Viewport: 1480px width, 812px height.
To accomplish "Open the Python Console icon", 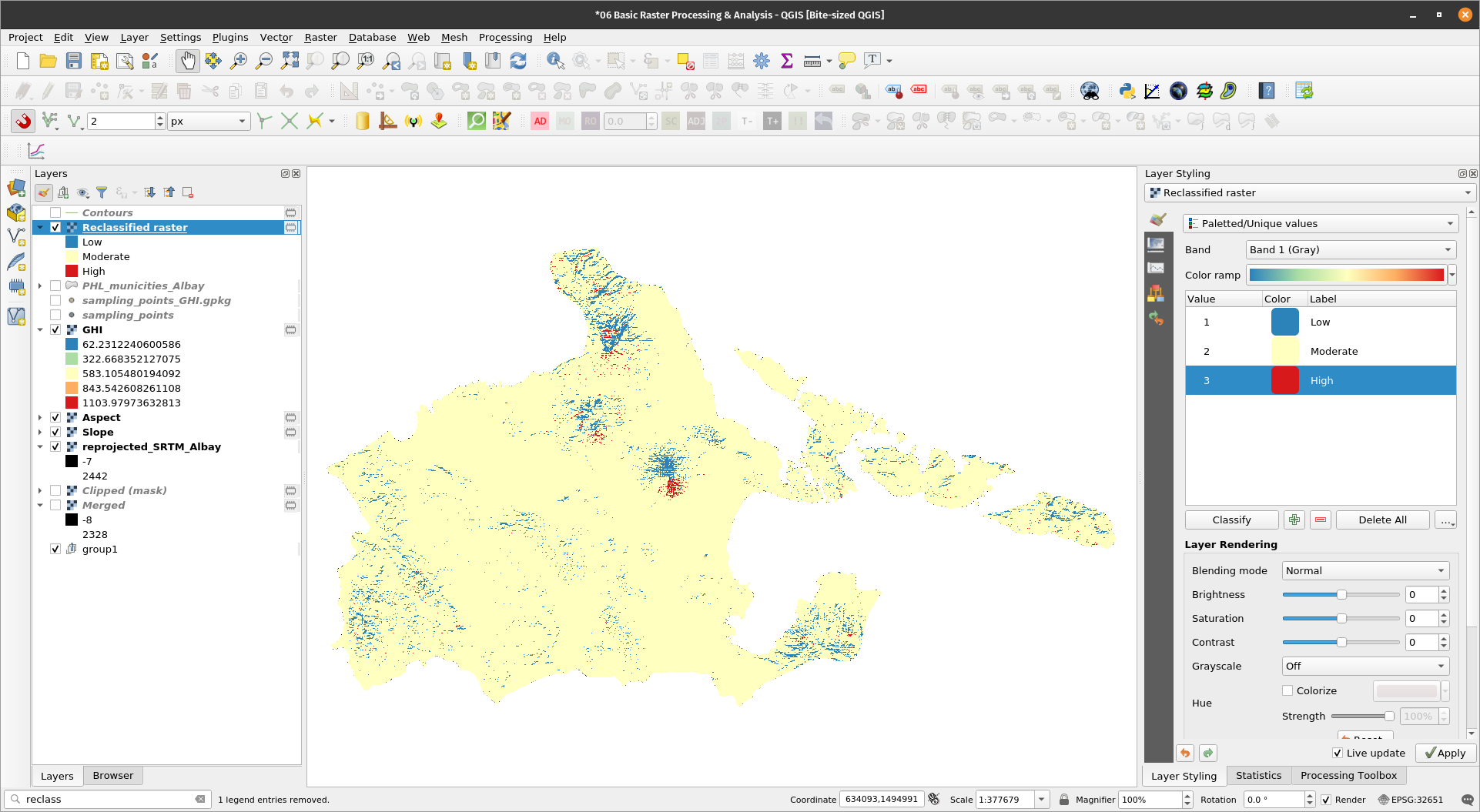I will click(x=1127, y=92).
